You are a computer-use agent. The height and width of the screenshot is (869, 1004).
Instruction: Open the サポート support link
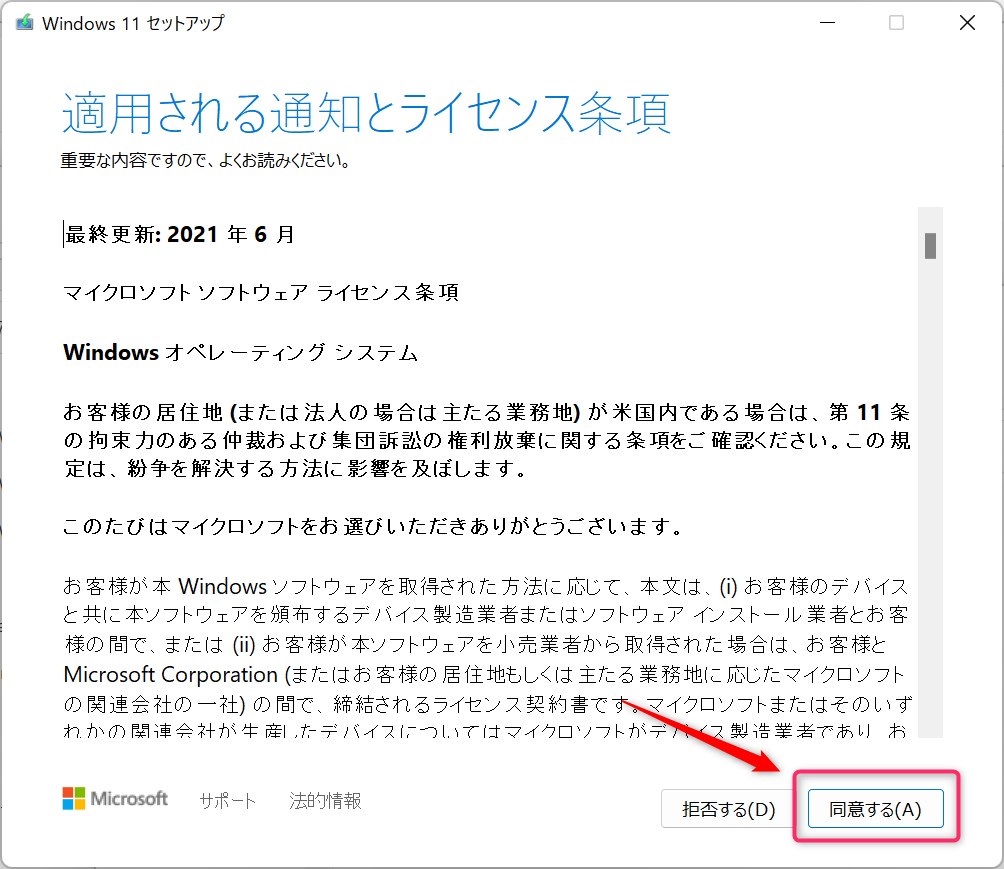tap(227, 800)
